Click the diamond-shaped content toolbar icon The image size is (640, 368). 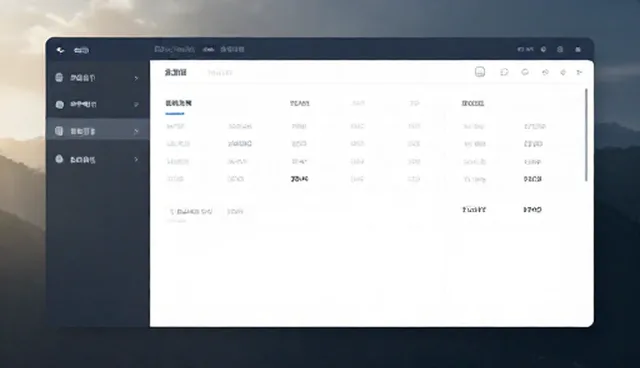click(x=563, y=72)
